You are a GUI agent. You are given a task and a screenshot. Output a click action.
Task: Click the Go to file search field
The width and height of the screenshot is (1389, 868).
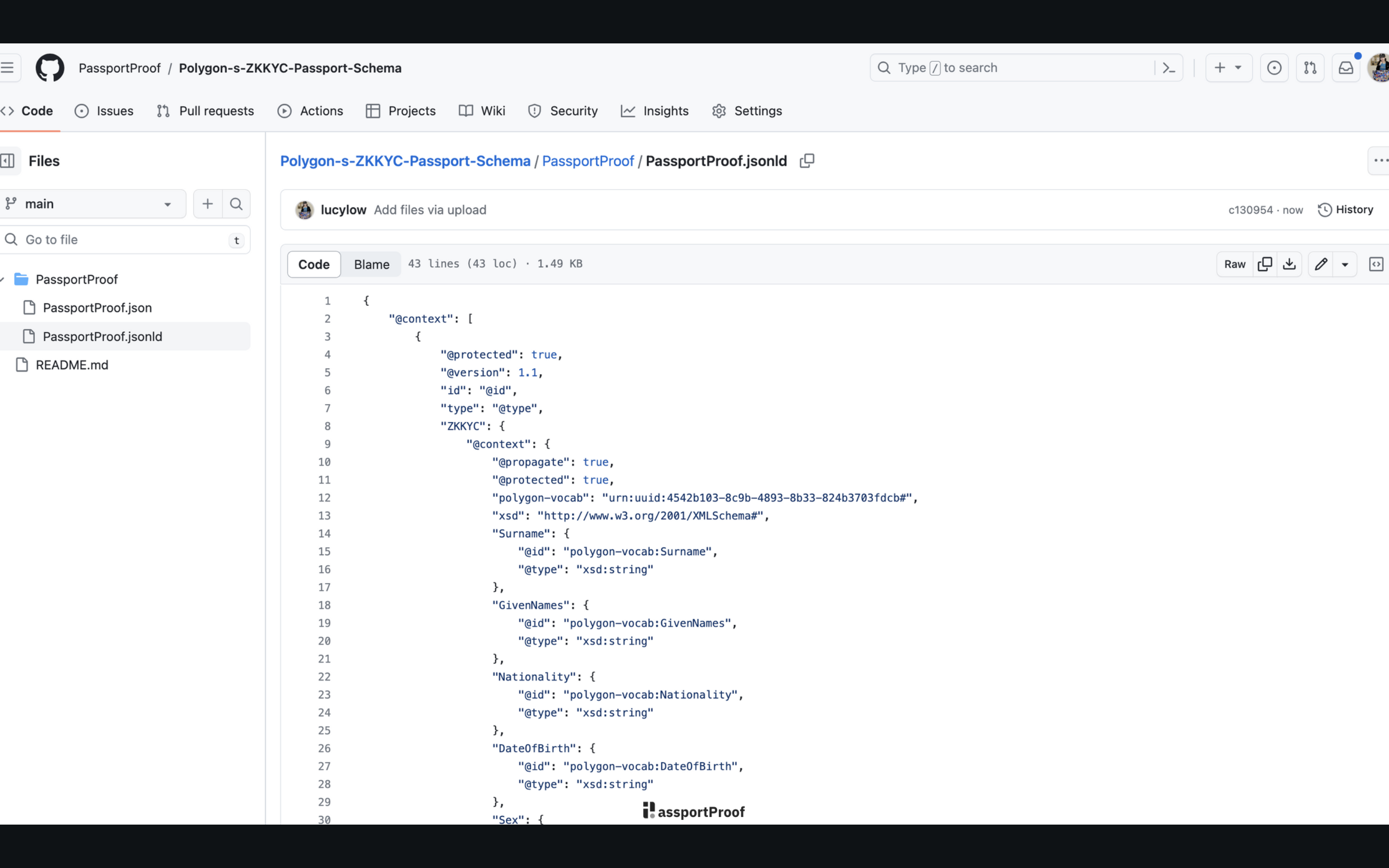[123, 239]
